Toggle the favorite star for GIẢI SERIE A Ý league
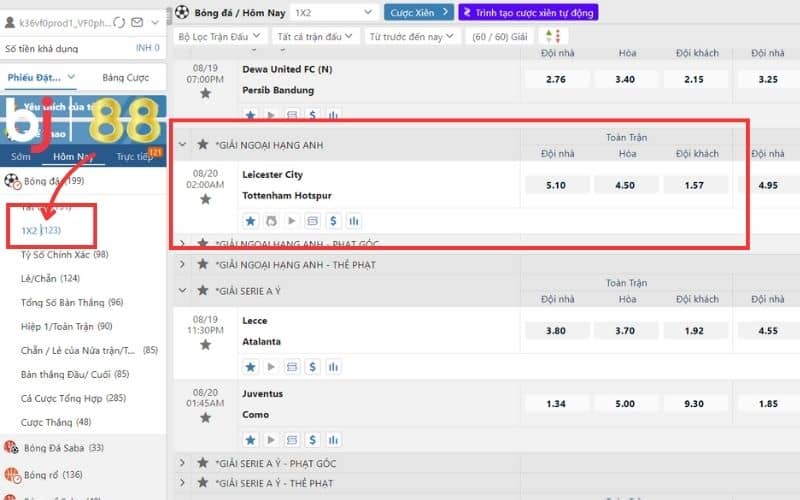 pyautogui.click(x=203, y=290)
